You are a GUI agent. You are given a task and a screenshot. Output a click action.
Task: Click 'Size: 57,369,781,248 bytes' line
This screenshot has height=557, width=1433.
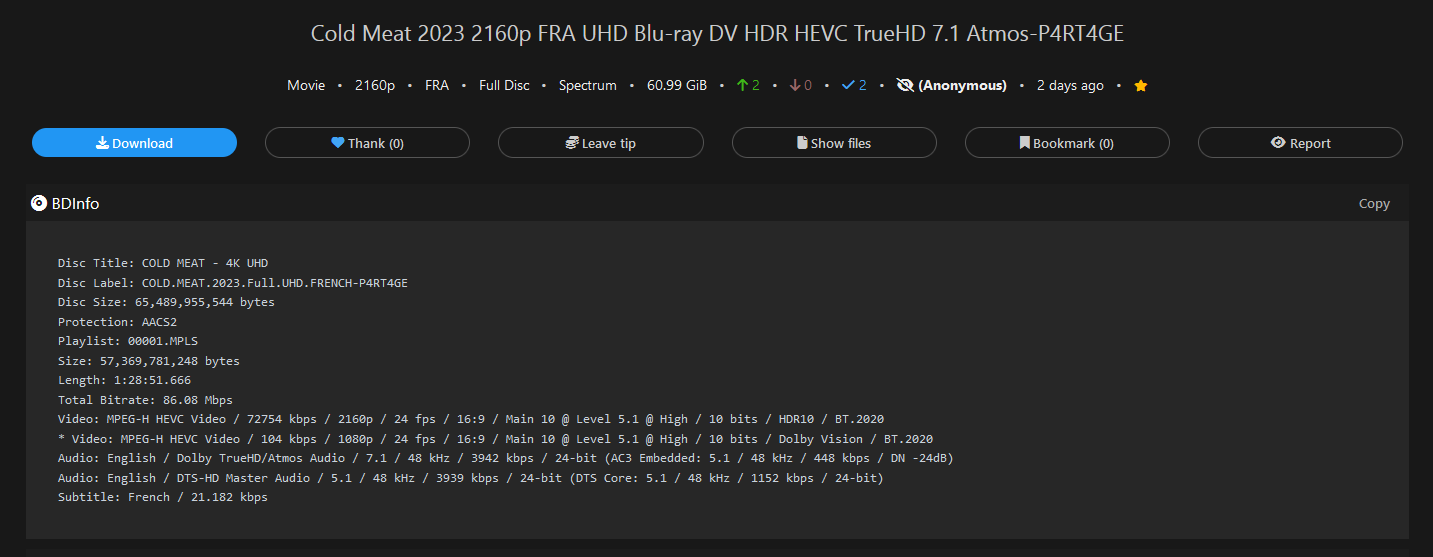[149, 361]
